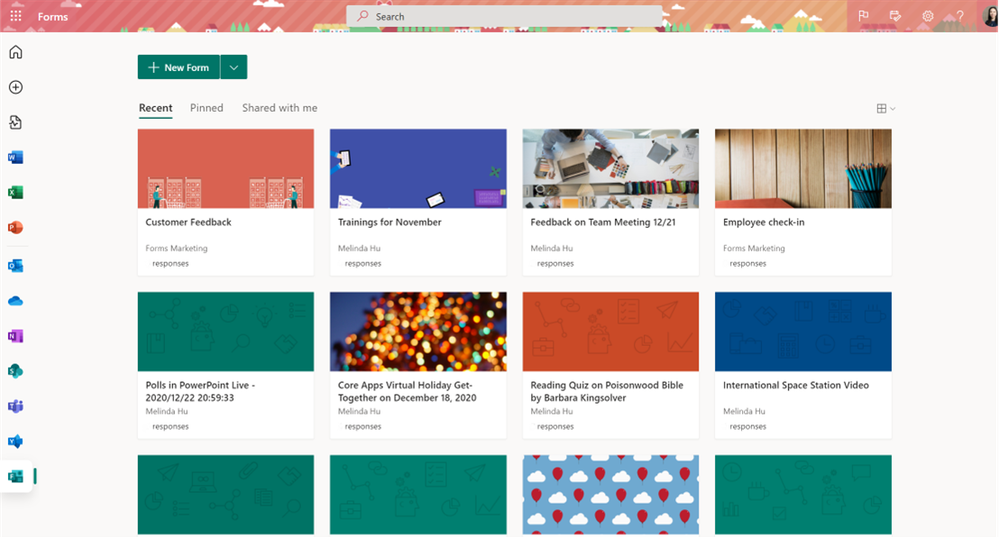The width and height of the screenshot is (999, 537).
Task: Open My Content icon in sidebar
Action: coord(16,122)
